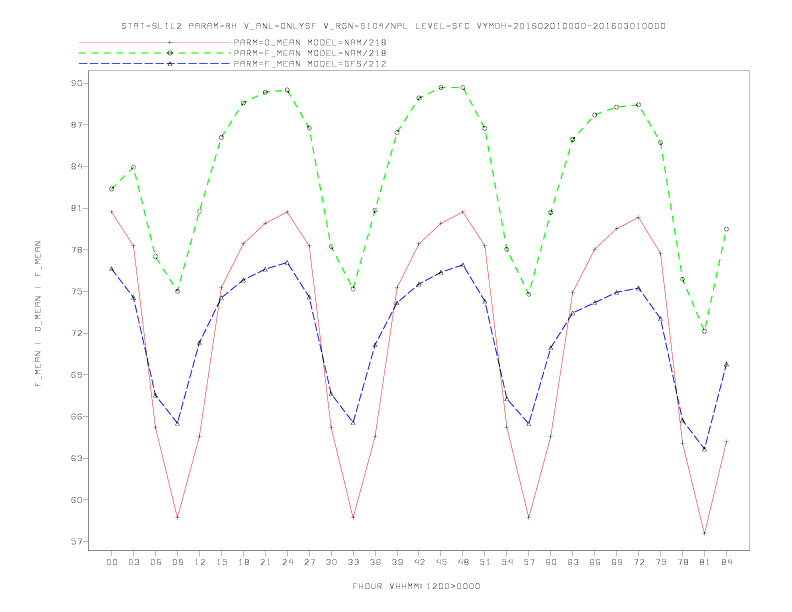Select legend entry PARM=O_MEAN MODEL=NAM/218

(x=310, y=42)
